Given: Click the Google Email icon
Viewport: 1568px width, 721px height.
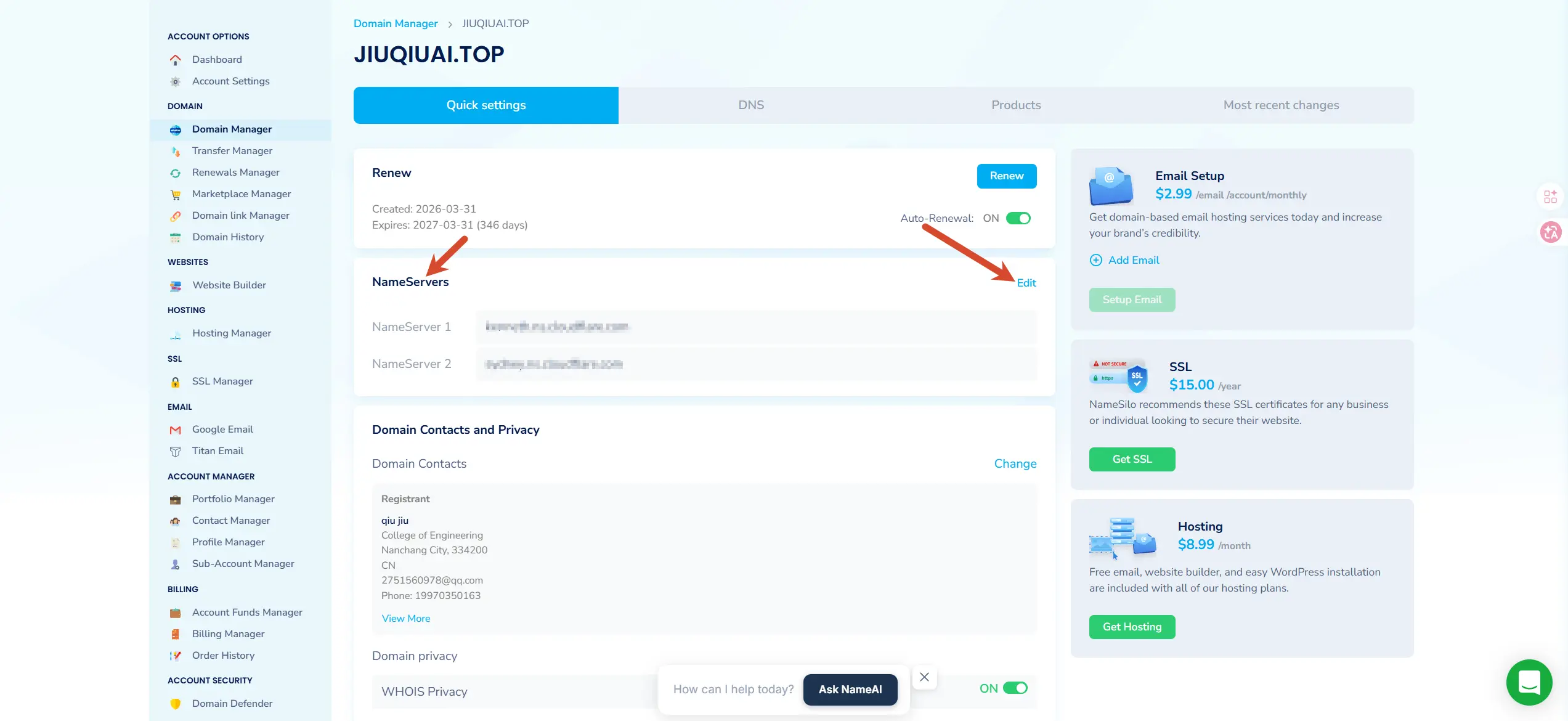Looking at the screenshot, I should tap(176, 430).
